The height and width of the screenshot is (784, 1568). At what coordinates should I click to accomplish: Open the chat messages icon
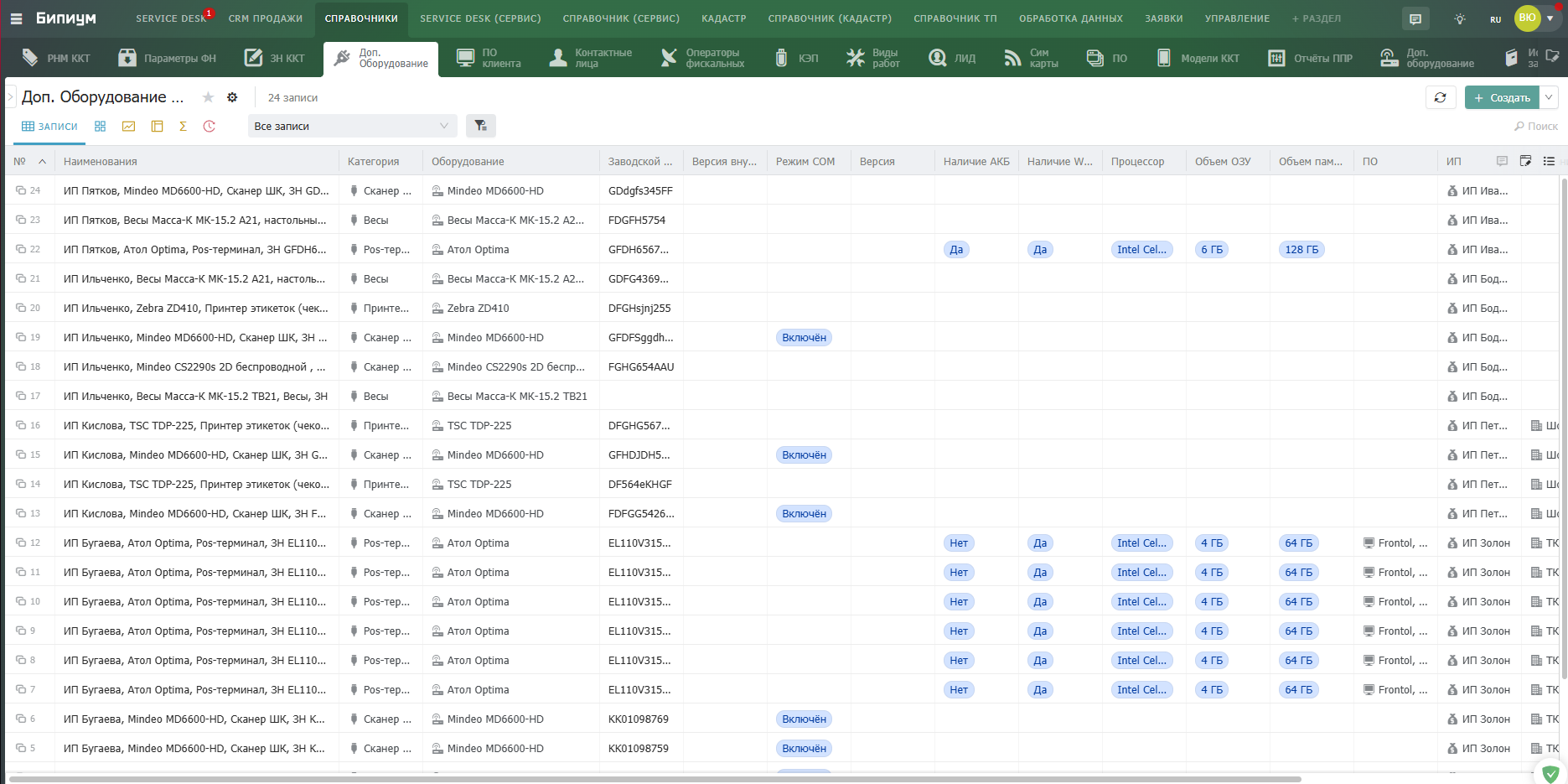[1415, 18]
